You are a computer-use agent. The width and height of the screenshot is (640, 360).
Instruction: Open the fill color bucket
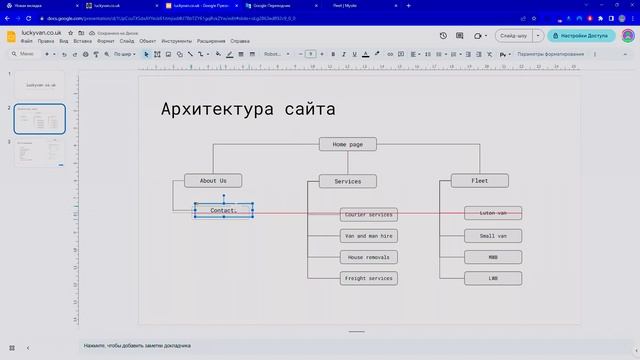tap(218, 54)
